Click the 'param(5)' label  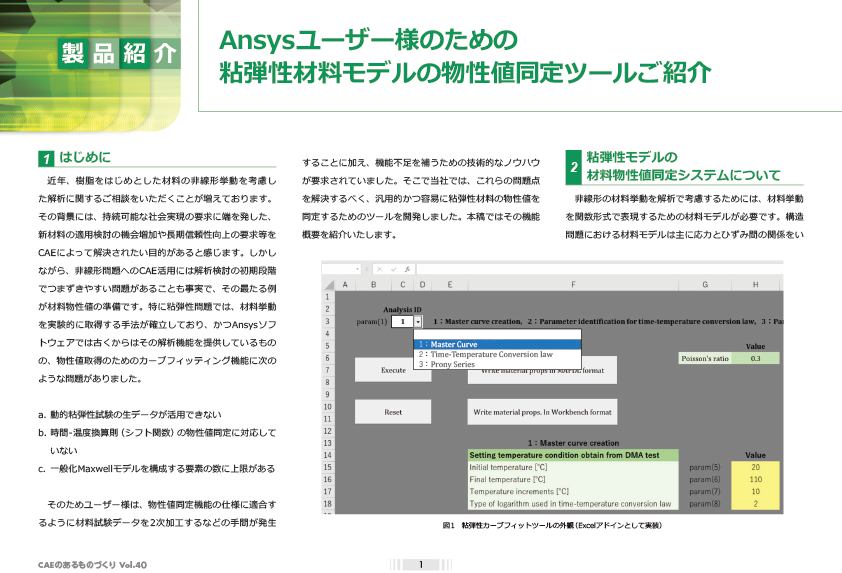[x=705, y=467]
